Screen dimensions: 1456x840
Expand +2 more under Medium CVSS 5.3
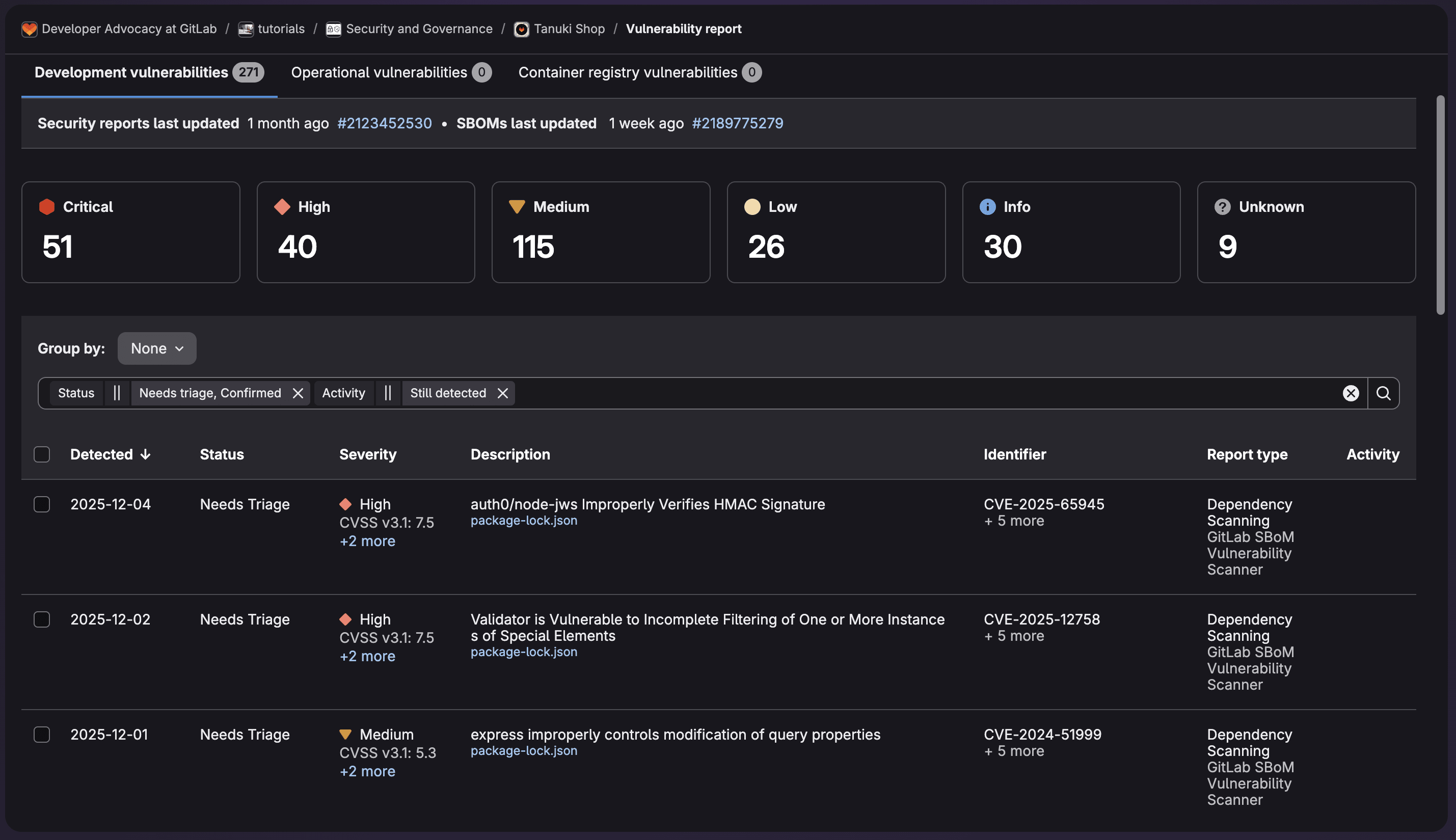(x=367, y=771)
